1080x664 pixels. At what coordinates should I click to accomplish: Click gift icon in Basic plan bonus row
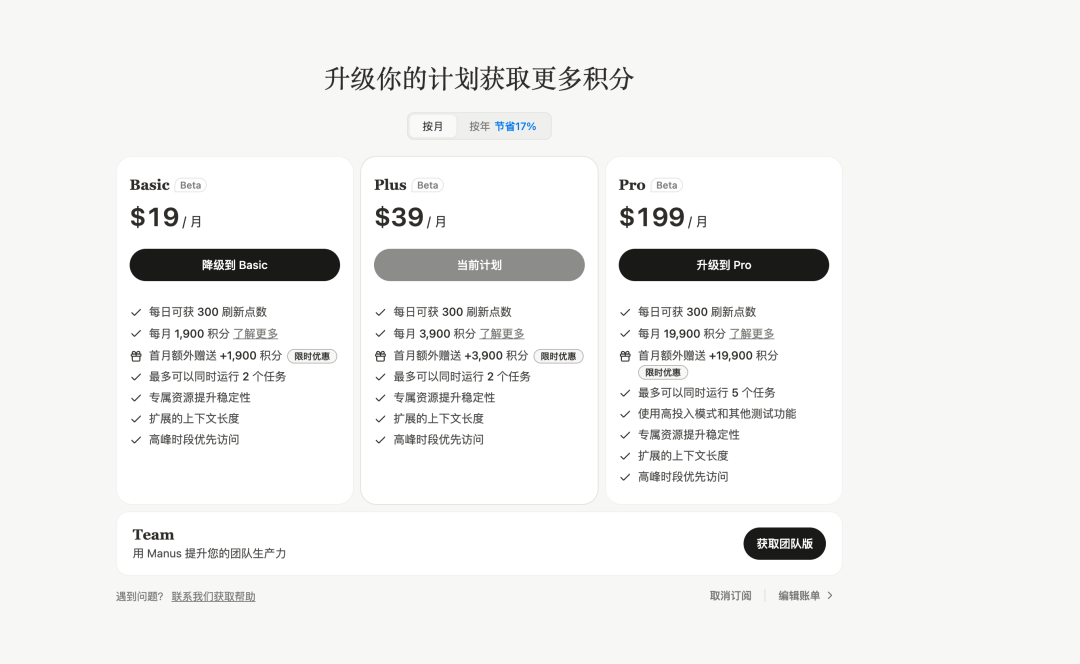click(x=136, y=356)
